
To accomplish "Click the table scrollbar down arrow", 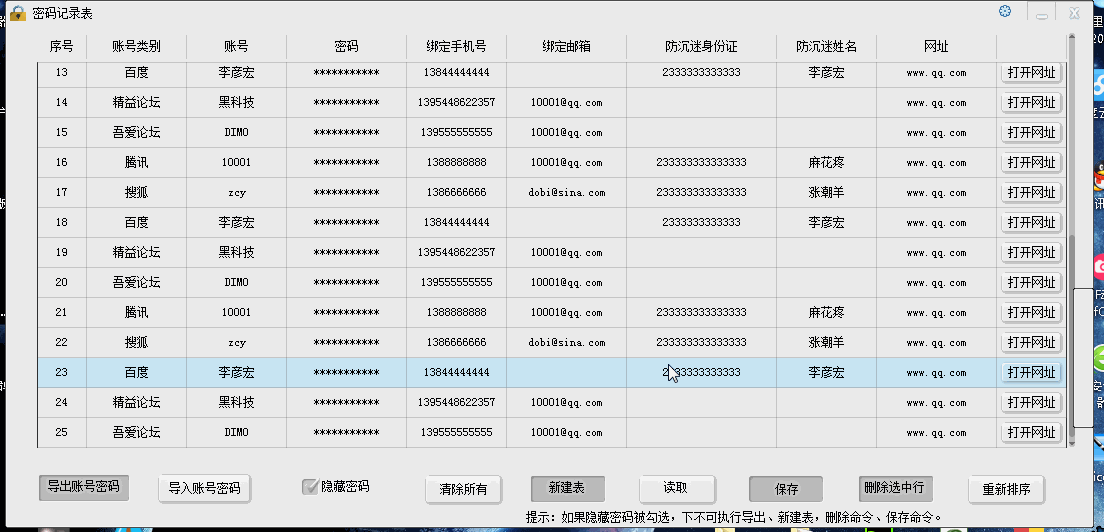I will [x=1072, y=443].
